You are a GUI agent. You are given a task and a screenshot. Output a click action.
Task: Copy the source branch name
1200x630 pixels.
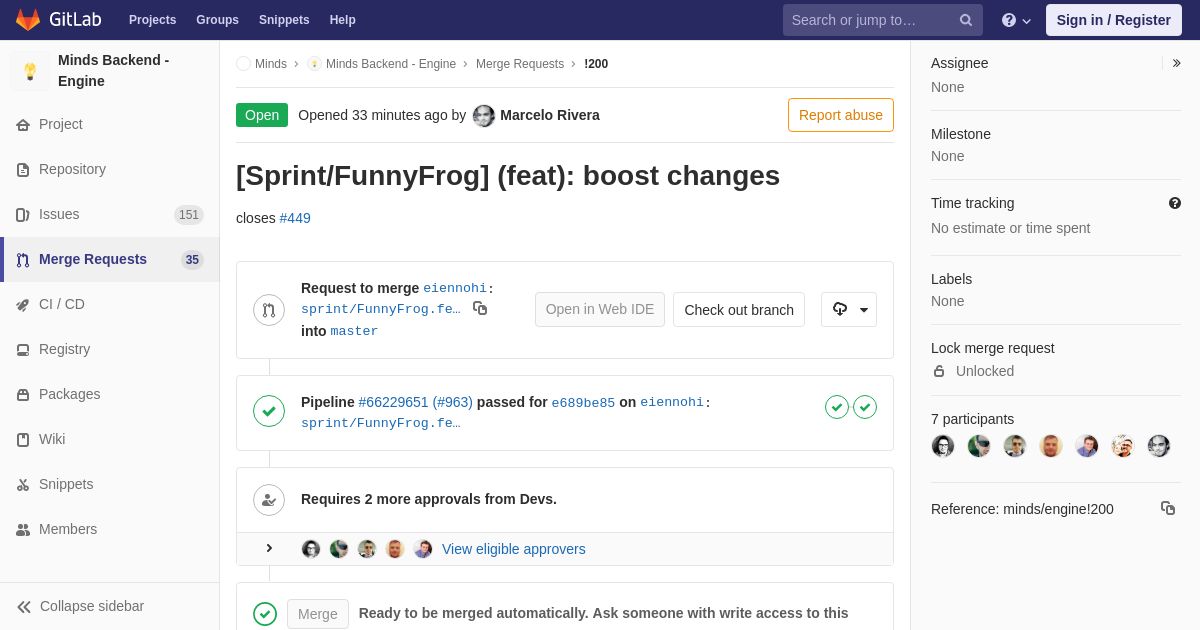480,308
